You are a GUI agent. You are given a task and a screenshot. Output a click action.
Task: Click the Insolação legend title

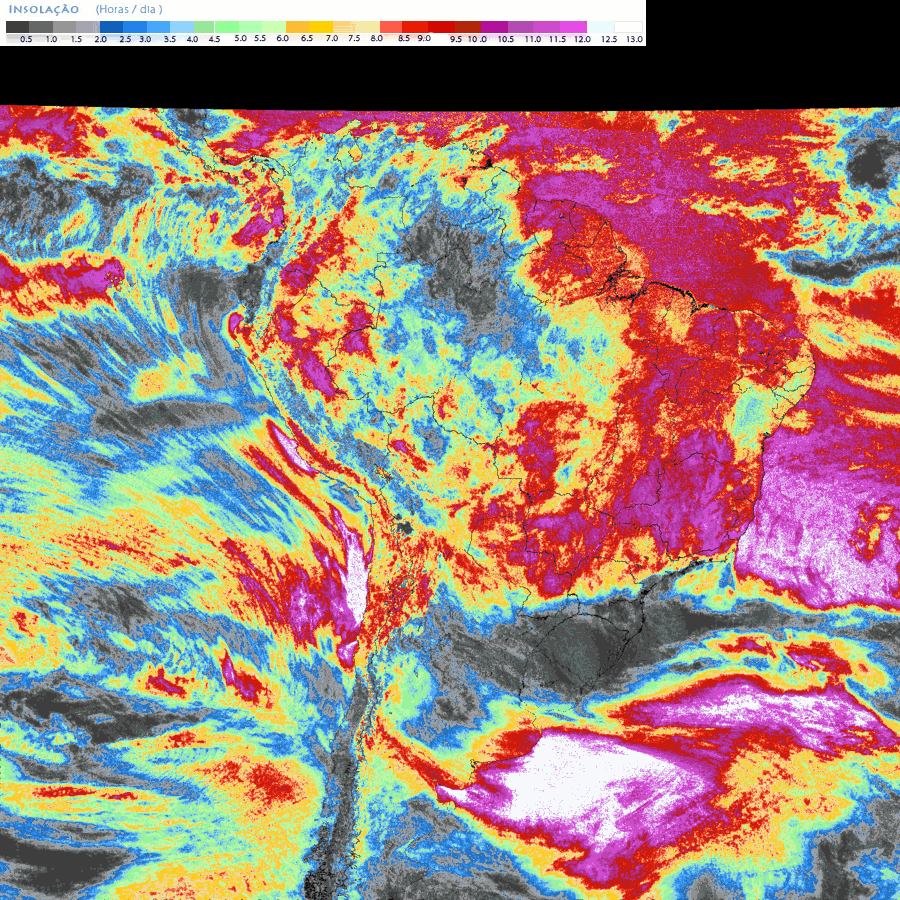coord(44,10)
